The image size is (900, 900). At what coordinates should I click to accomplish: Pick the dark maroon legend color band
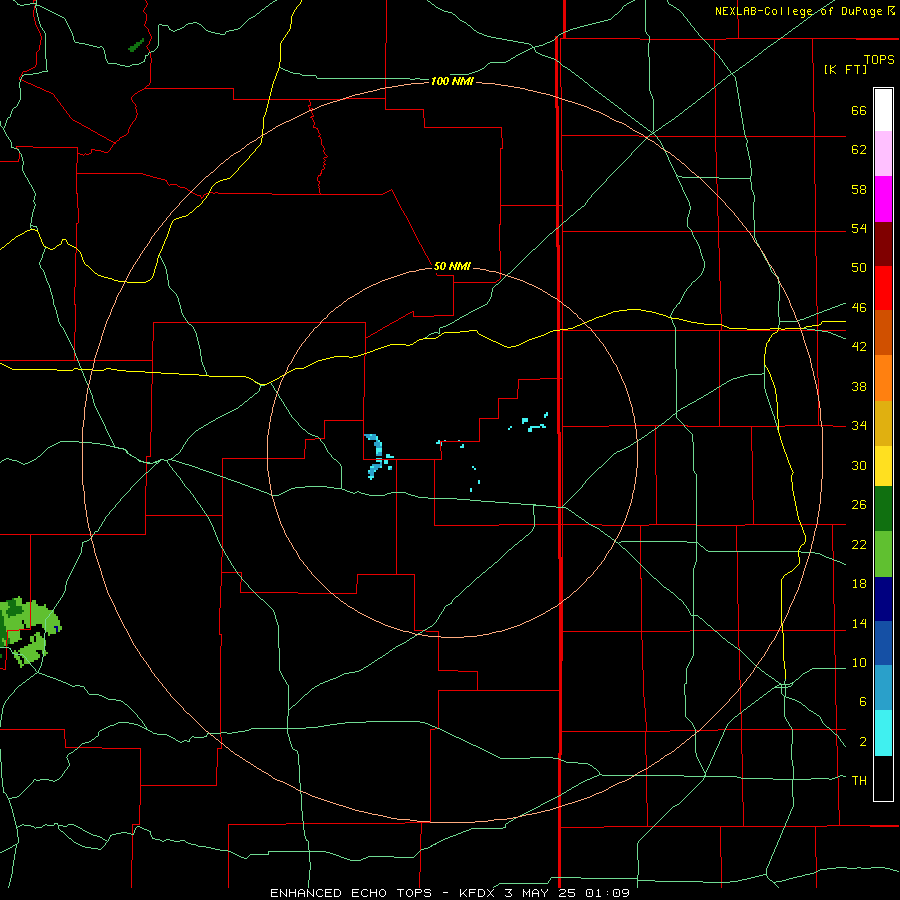pyautogui.click(x=883, y=244)
